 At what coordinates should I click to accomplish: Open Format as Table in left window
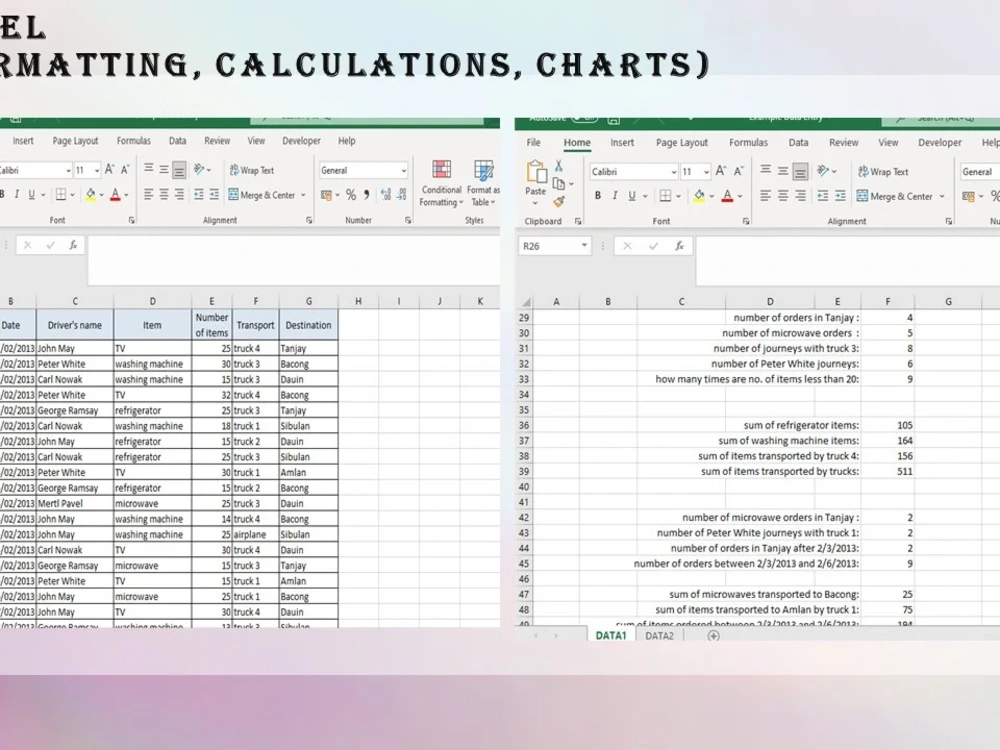pyautogui.click(x=483, y=183)
